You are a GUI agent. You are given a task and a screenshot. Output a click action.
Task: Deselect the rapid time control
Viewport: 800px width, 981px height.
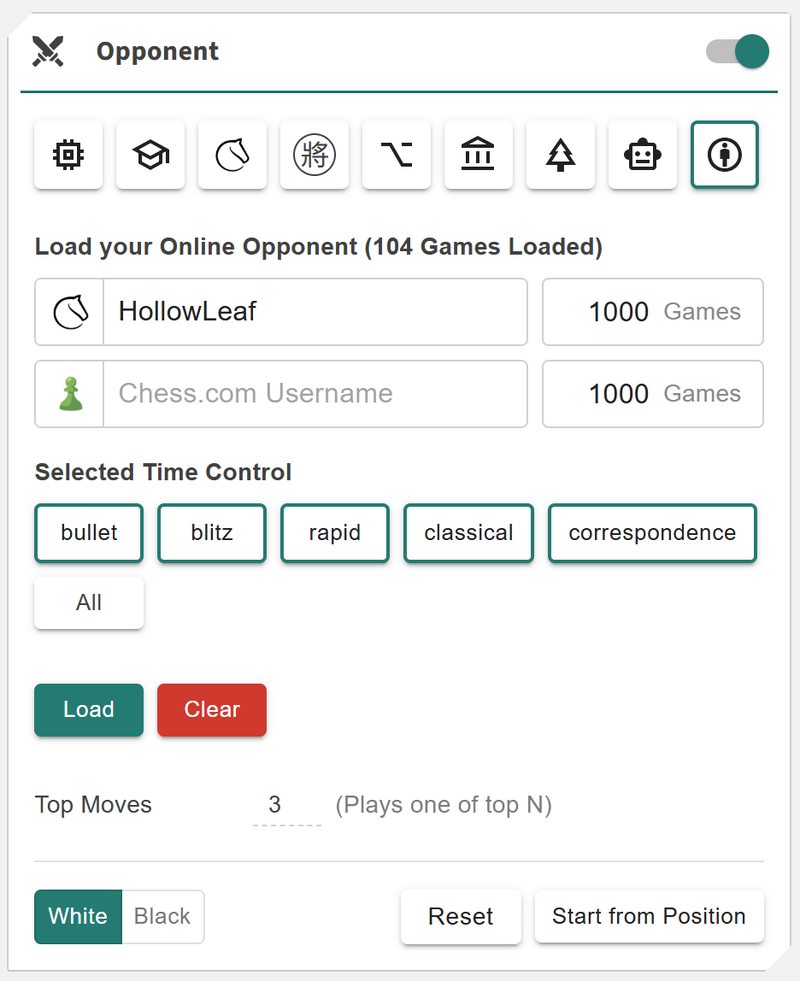coord(334,533)
